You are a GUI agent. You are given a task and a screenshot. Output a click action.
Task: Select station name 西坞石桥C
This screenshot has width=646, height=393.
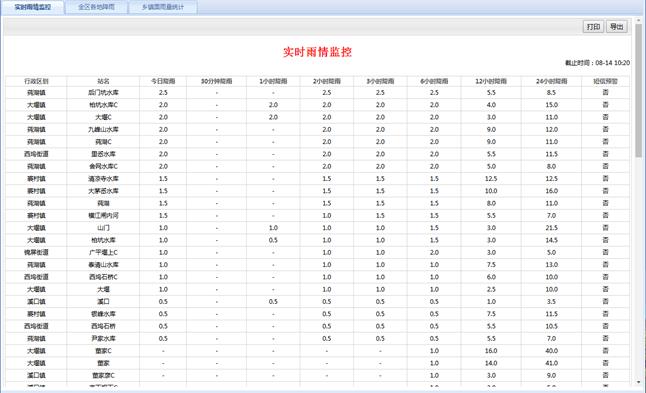103,277
